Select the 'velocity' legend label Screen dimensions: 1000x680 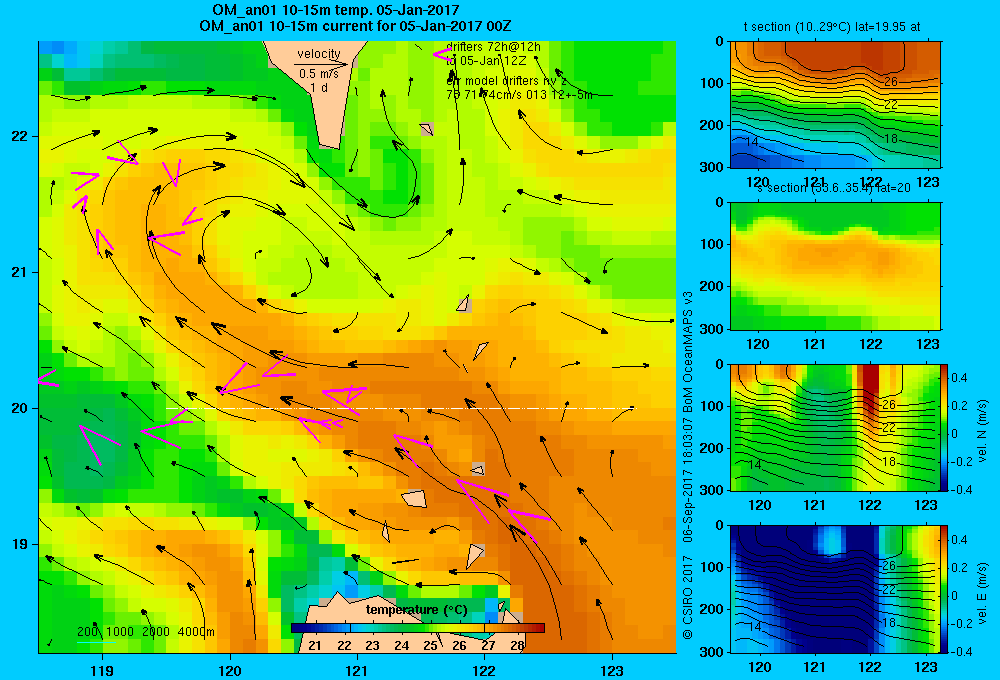pos(319,54)
